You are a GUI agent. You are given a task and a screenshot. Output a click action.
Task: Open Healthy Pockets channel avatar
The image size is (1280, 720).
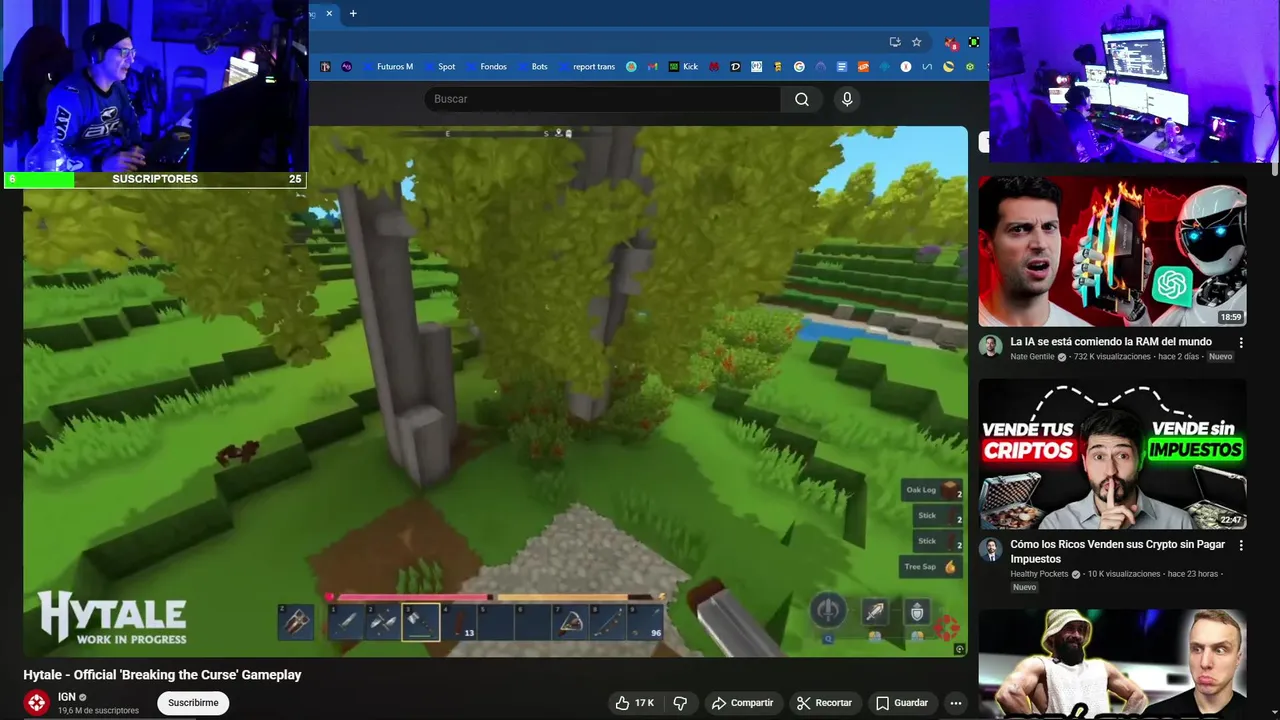pos(990,549)
